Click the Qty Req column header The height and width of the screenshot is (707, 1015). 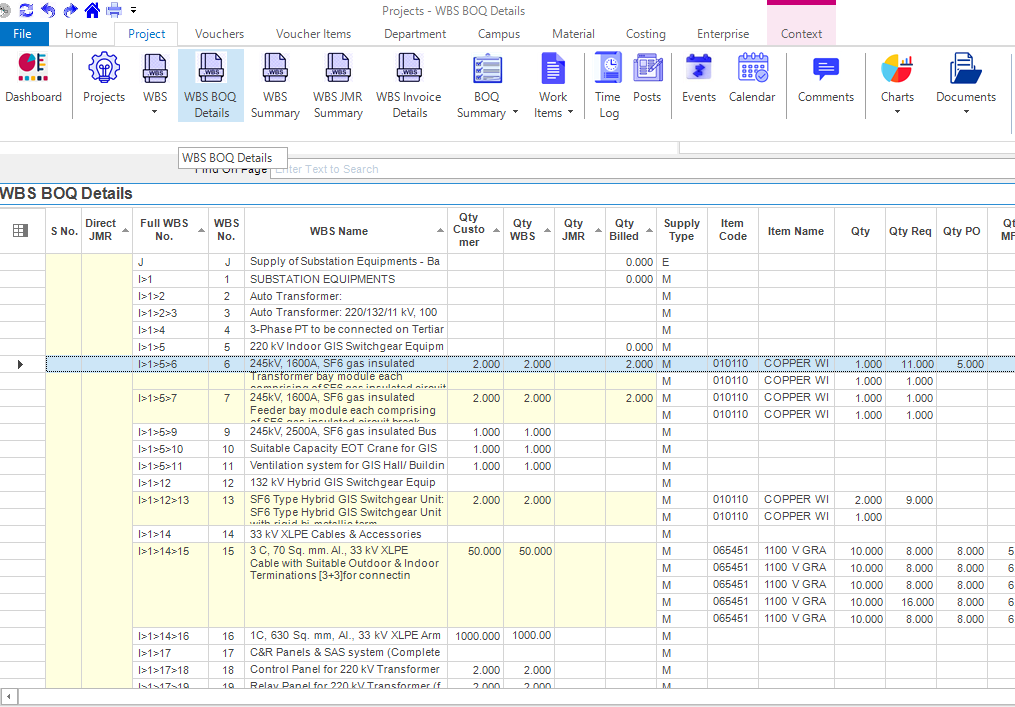[x=910, y=230]
